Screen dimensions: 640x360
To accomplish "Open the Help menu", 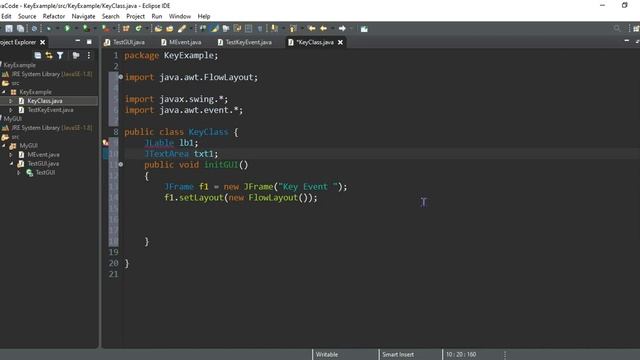I will (x=204, y=16).
